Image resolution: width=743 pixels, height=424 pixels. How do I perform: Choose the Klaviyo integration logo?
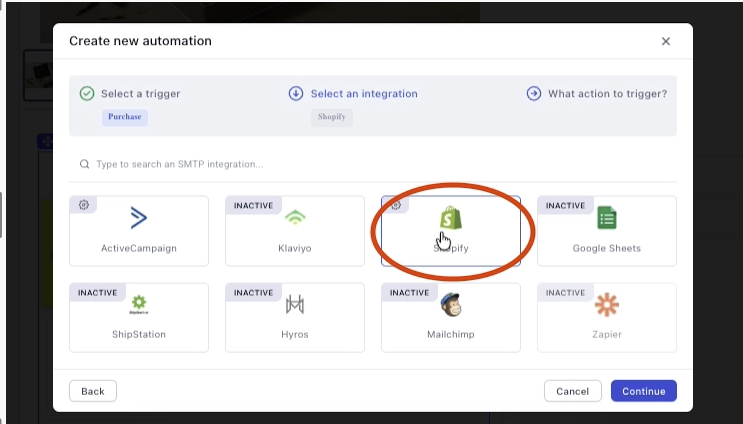pos(295,218)
